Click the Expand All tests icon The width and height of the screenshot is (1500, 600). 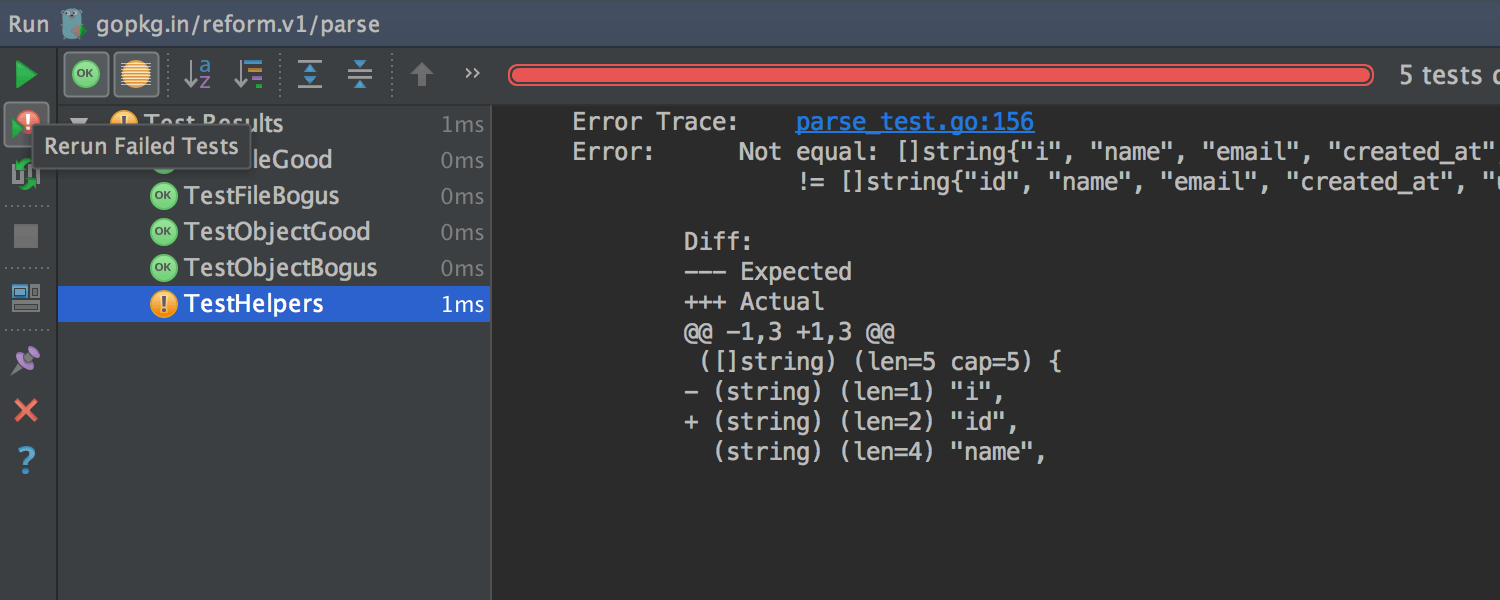[x=310, y=74]
